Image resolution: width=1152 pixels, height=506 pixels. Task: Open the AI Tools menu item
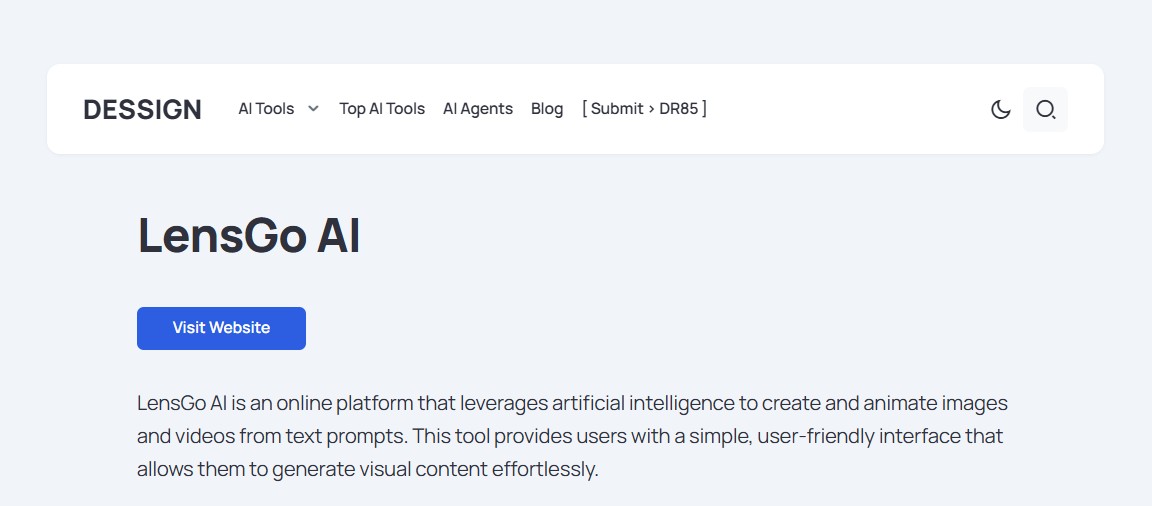266,109
